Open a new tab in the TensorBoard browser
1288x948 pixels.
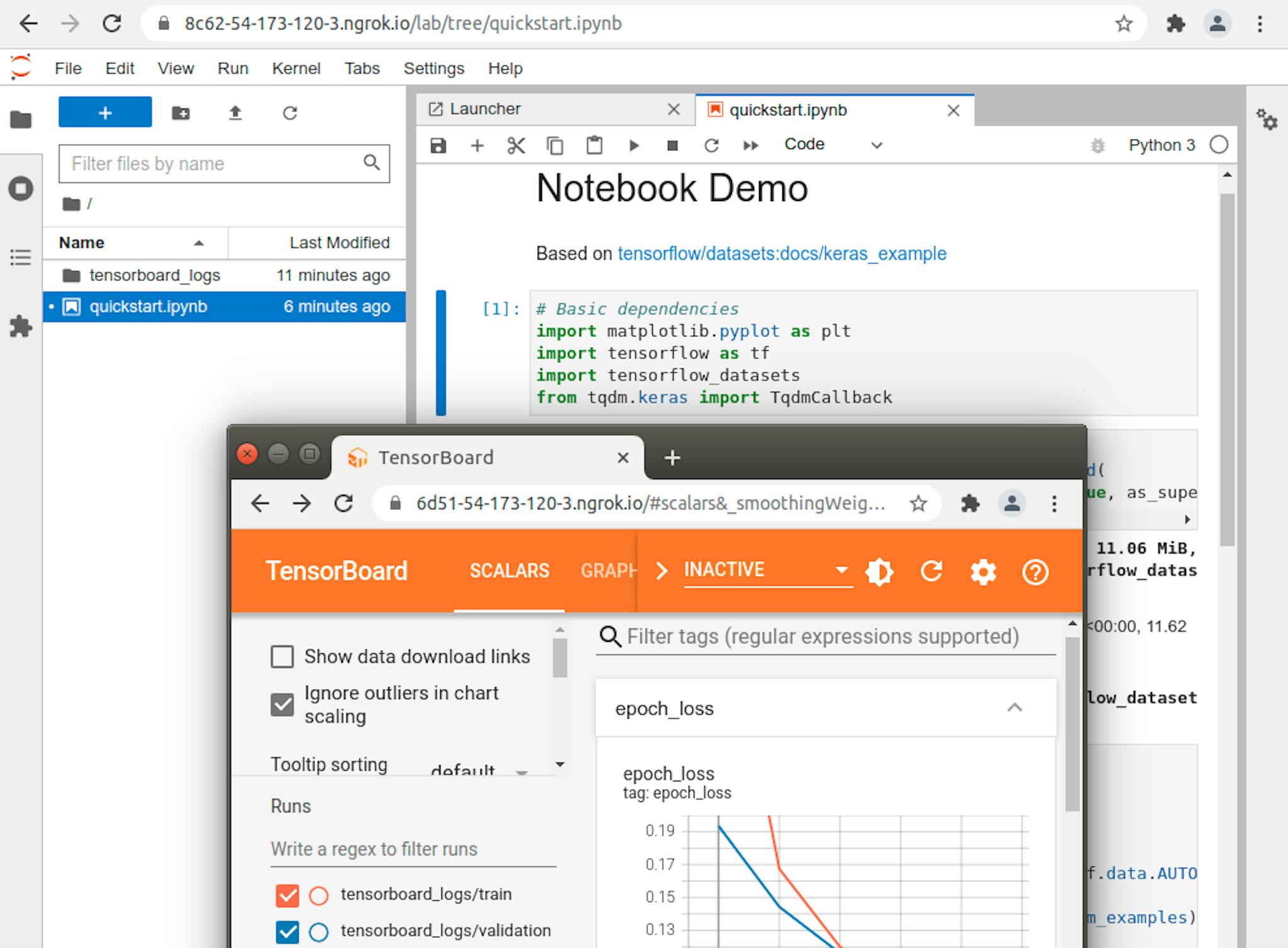point(672,458)
